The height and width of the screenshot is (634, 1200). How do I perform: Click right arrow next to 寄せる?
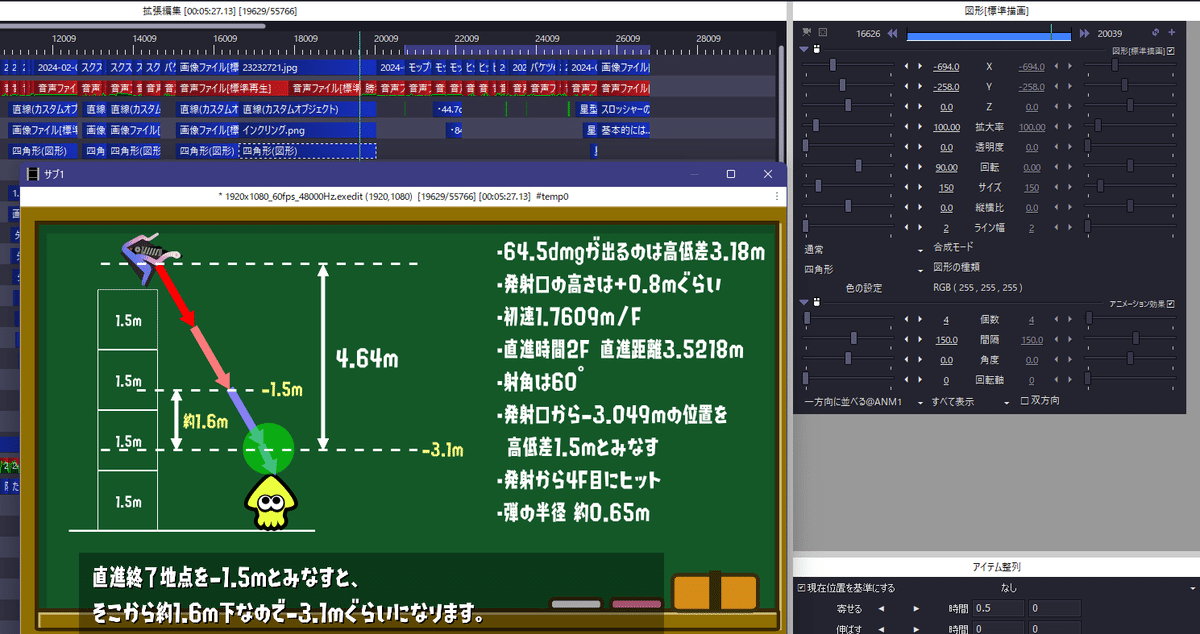point(916,608)
